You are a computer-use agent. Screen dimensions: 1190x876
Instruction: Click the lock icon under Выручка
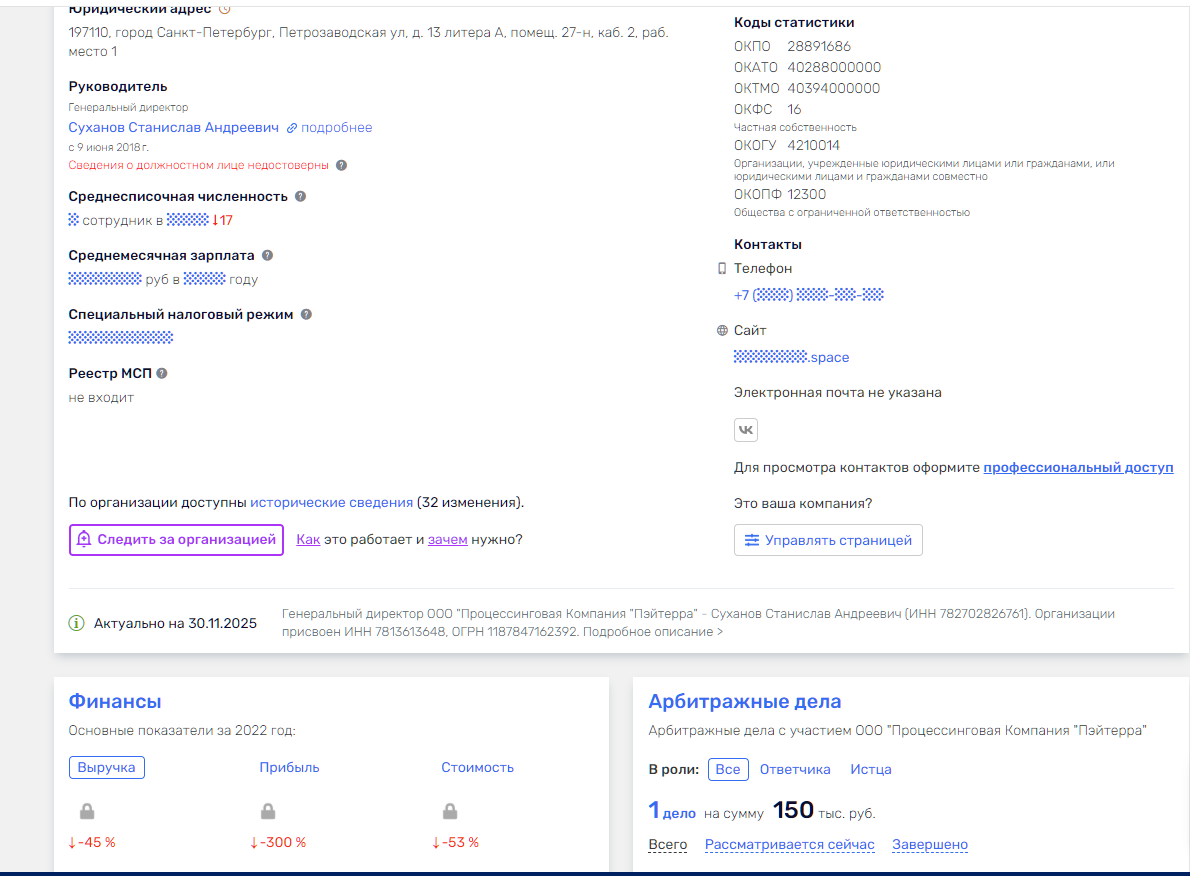(x=87, y=811)
